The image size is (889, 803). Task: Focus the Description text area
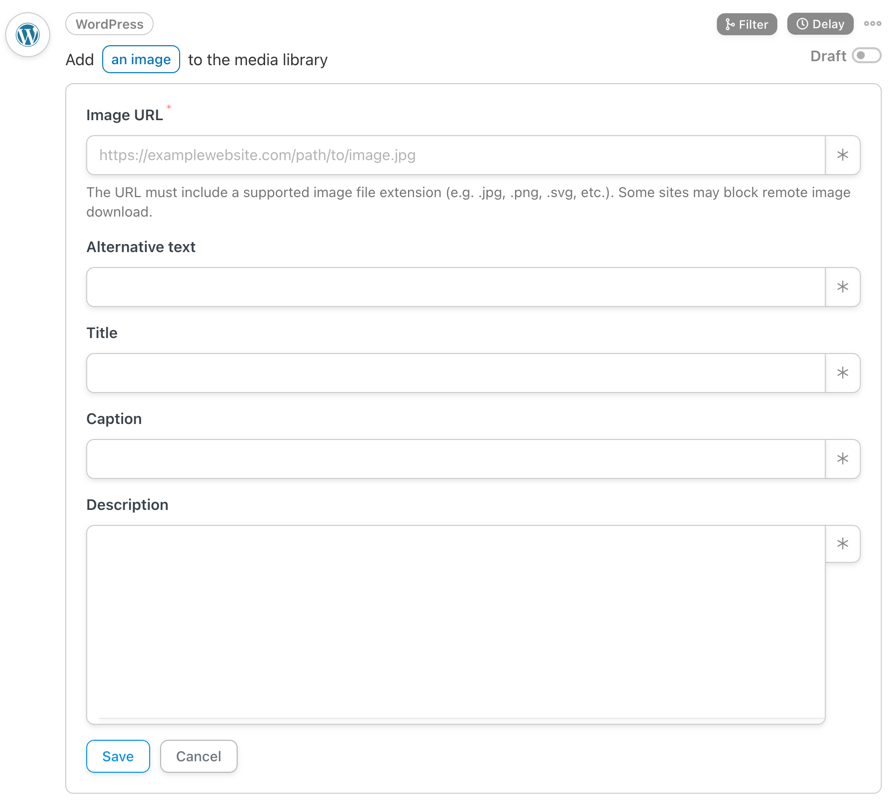[456, 625]
